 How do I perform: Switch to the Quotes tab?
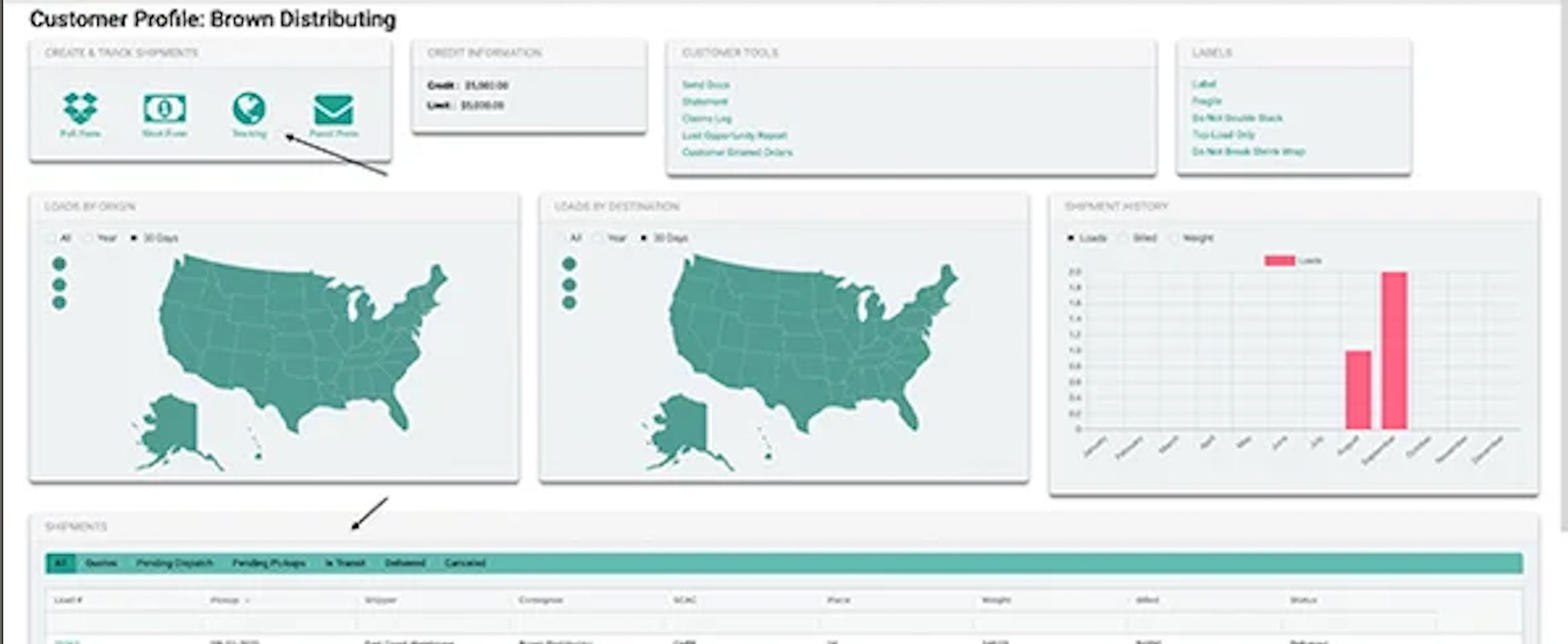click(101, 563)
